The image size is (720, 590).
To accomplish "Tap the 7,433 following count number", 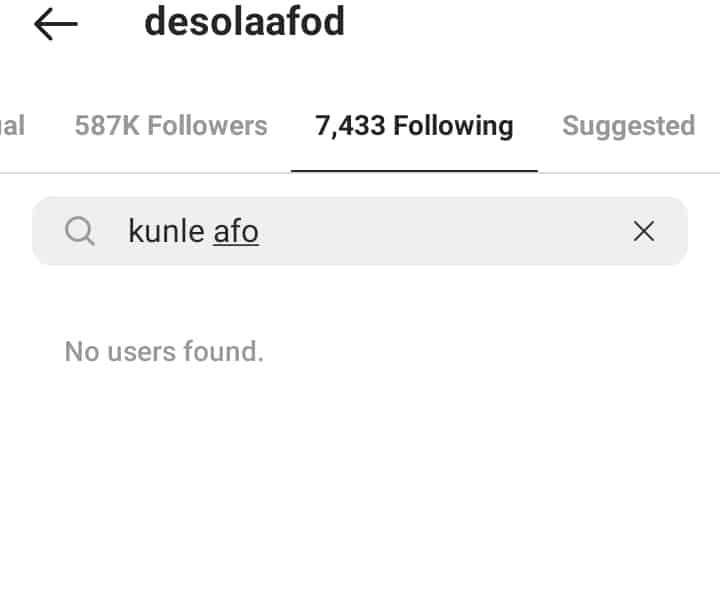I will (x=350, y=126).
